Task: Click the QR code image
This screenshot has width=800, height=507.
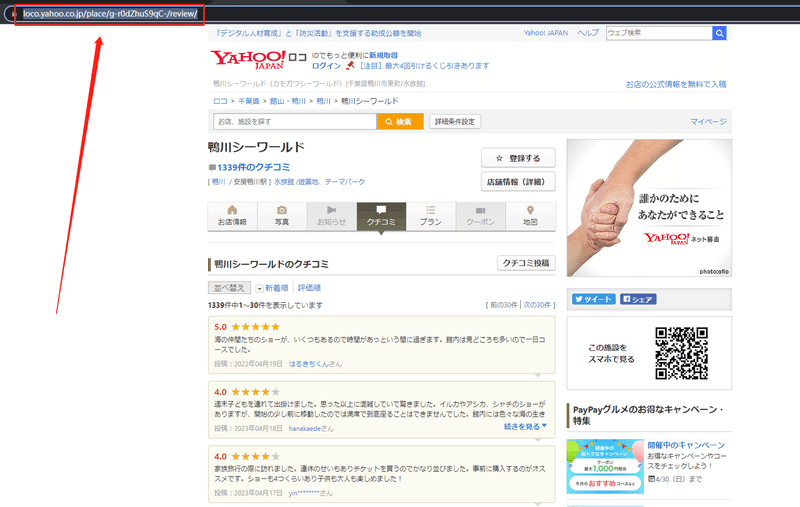Action: [681, 353]
